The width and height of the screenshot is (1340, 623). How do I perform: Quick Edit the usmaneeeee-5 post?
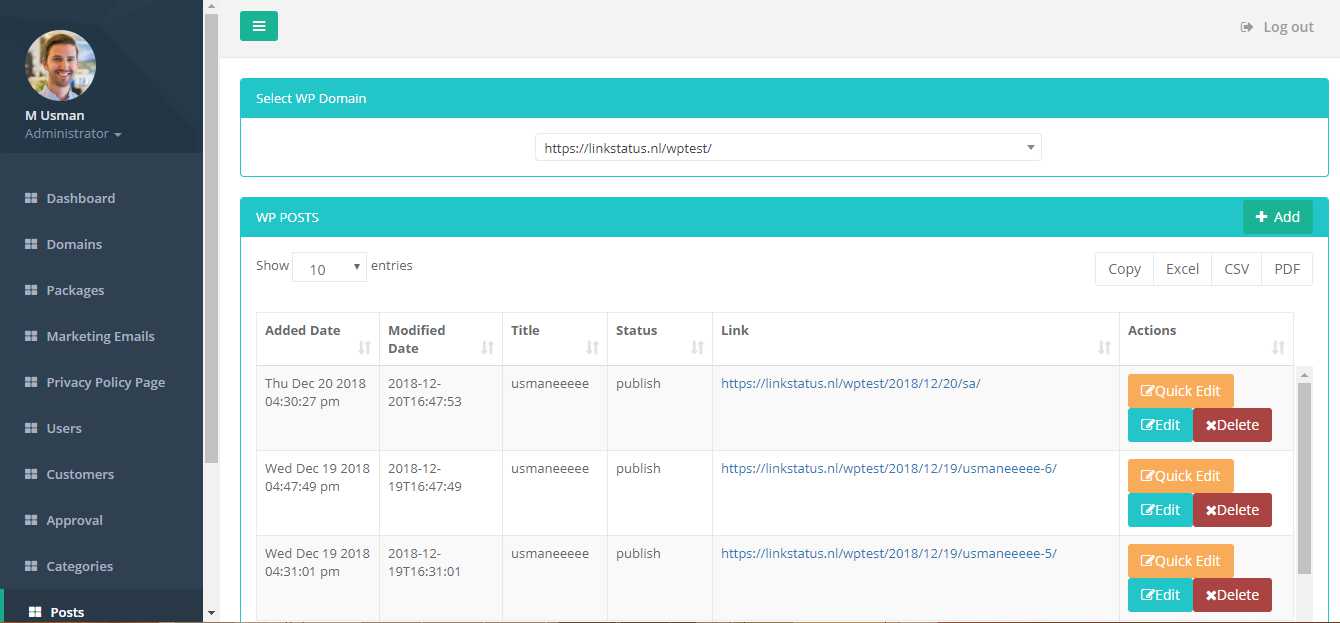1181,561
